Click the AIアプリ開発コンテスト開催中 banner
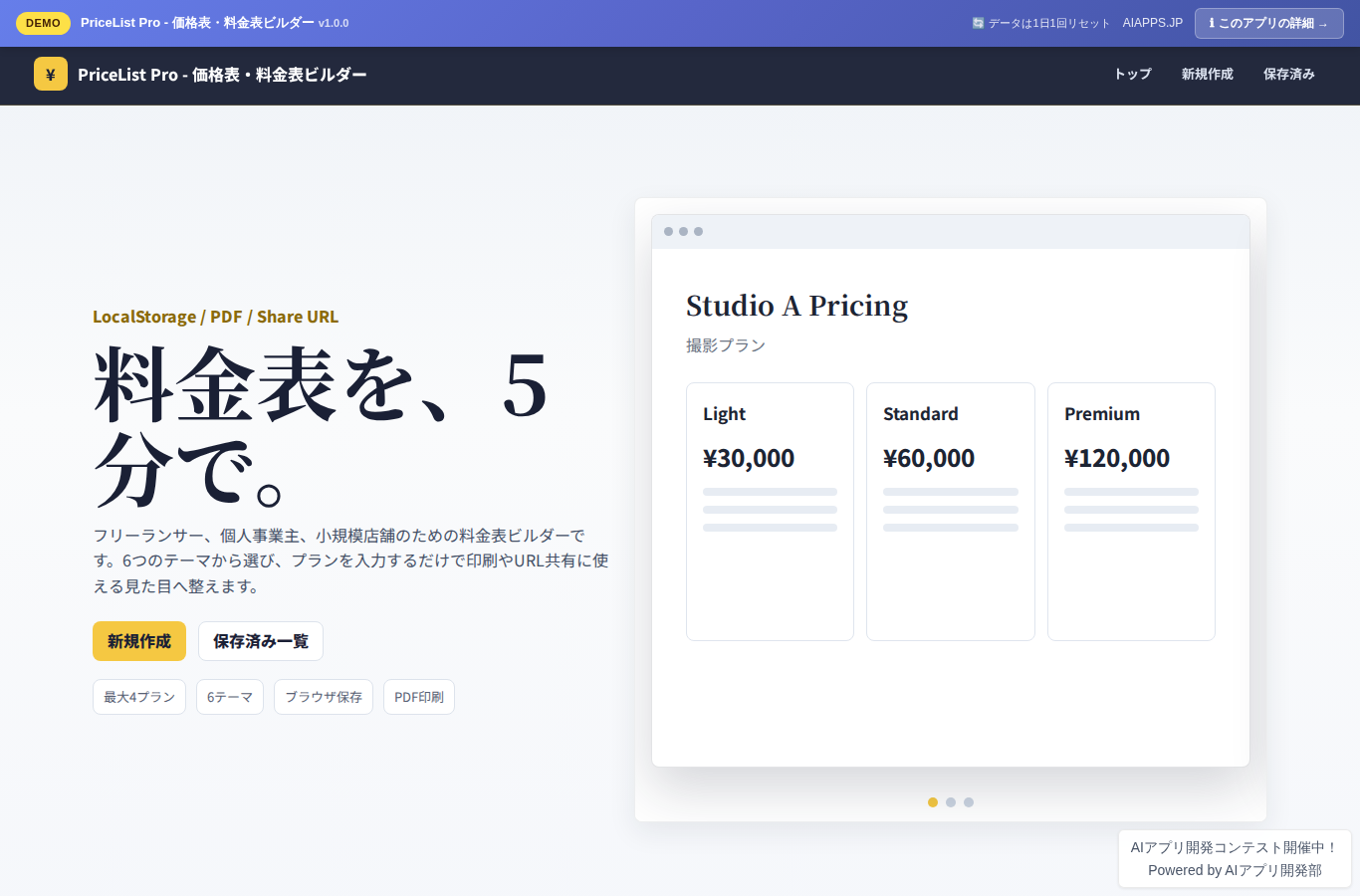 pyautogui.click(x=1235, y=847)
